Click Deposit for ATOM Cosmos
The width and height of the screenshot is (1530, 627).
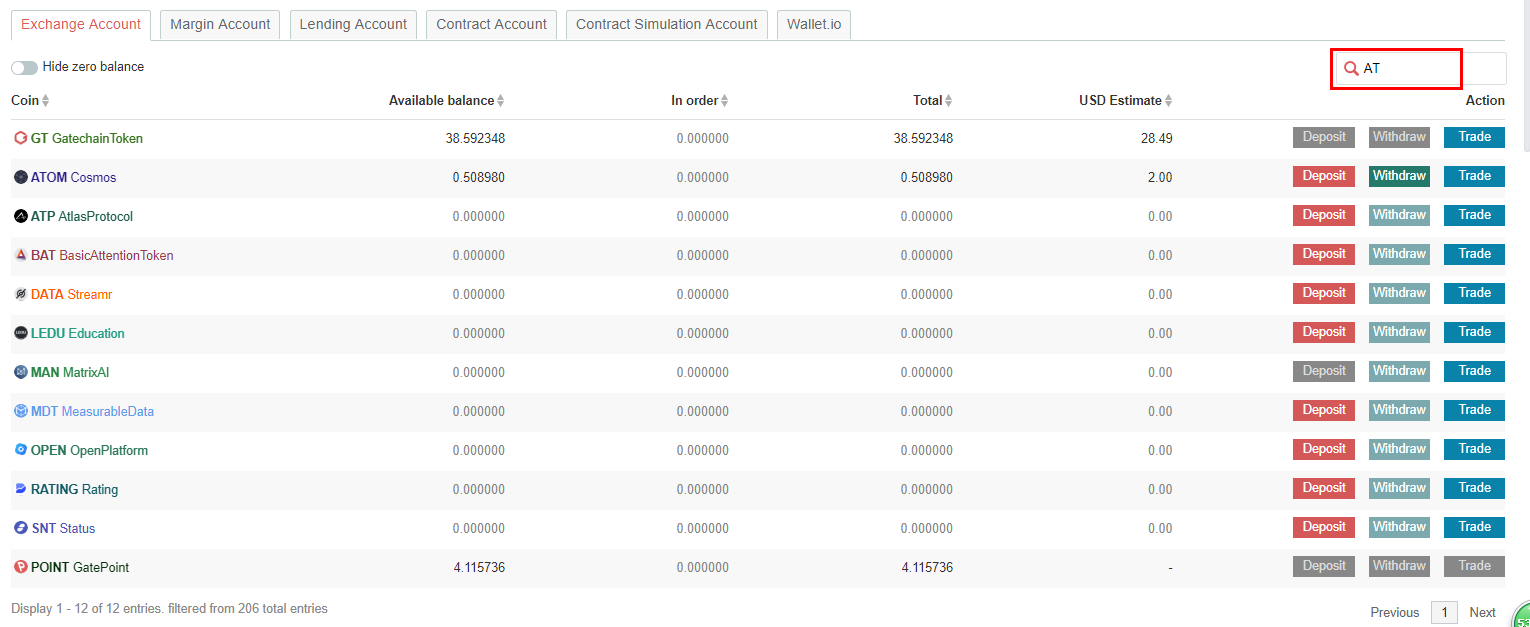pyautogui.click(x=1324, y=176)
